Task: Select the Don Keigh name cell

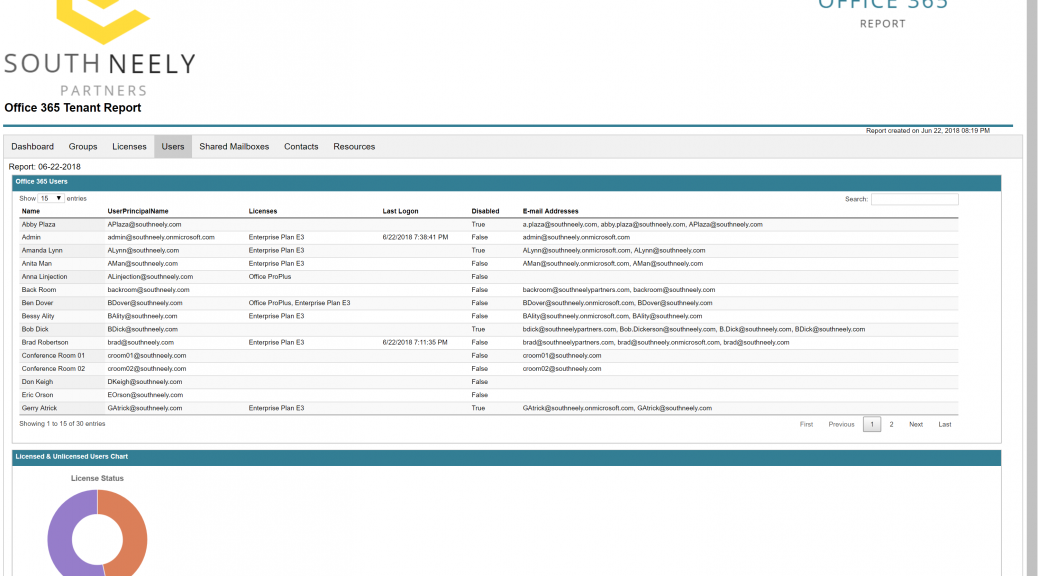Action: point(37,382)
